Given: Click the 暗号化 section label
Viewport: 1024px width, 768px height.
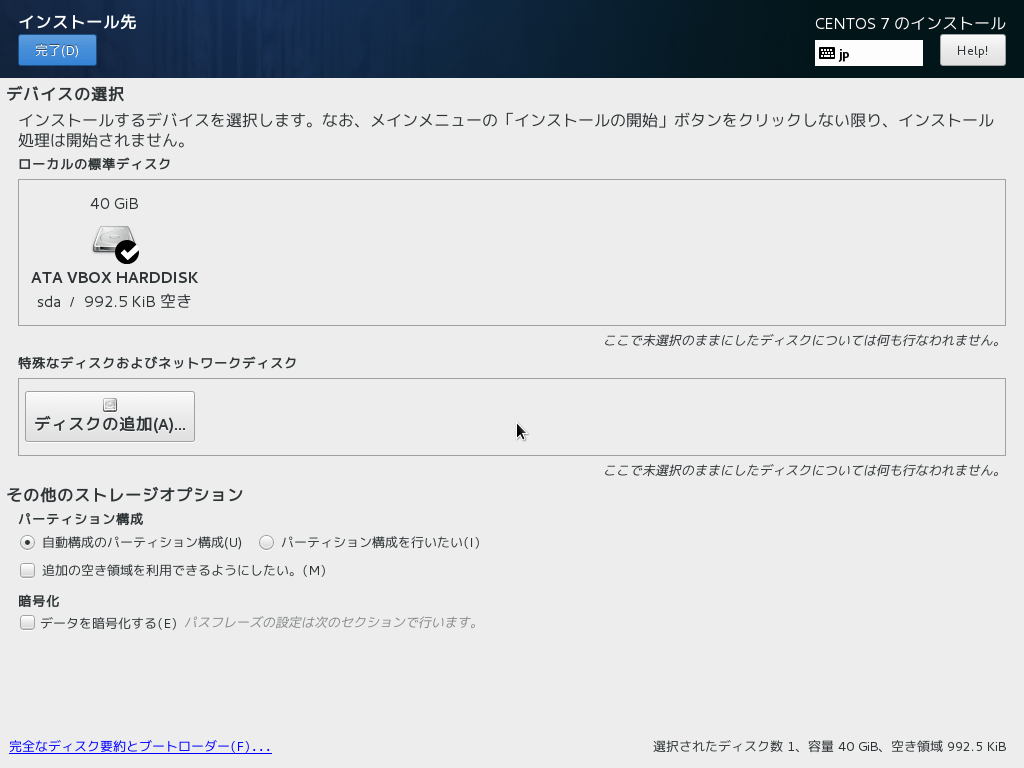Looking at the screenshot, I should pyautogui.click(x=37, y=601).
